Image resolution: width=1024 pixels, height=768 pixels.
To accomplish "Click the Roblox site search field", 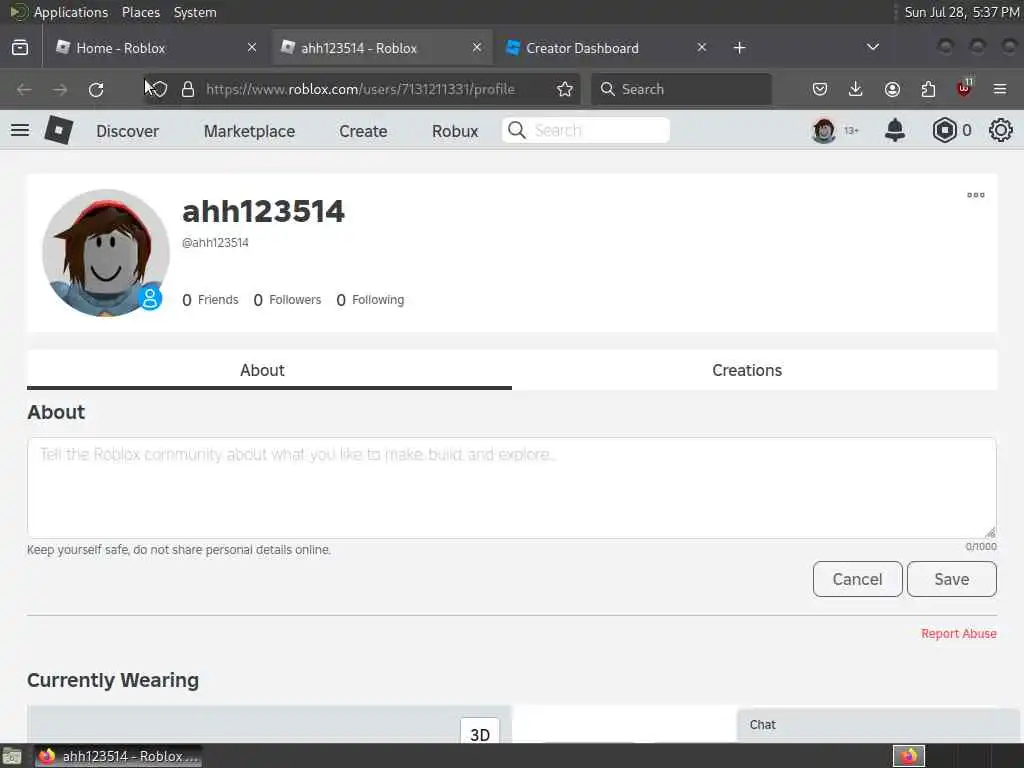I will point(586,130).
